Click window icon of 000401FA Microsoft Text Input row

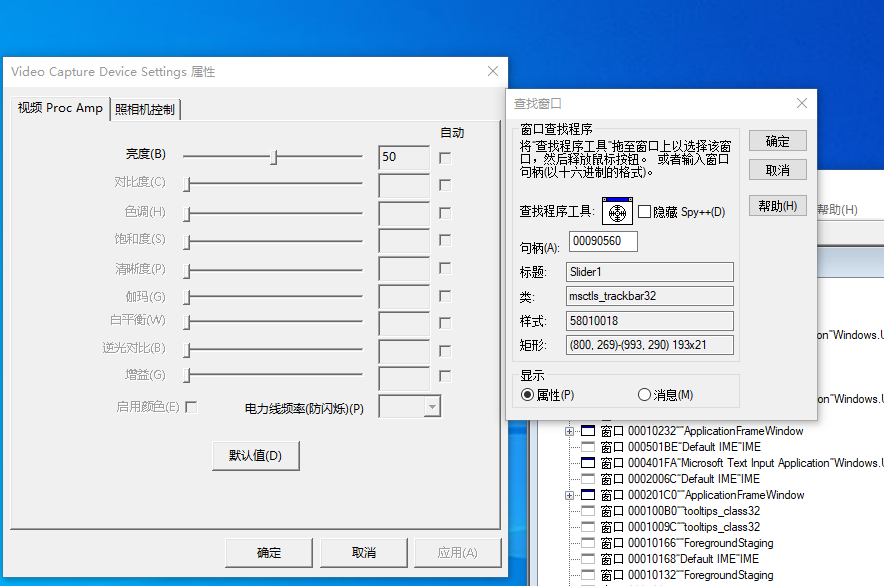pyautogui.click(x=588, y=463)
